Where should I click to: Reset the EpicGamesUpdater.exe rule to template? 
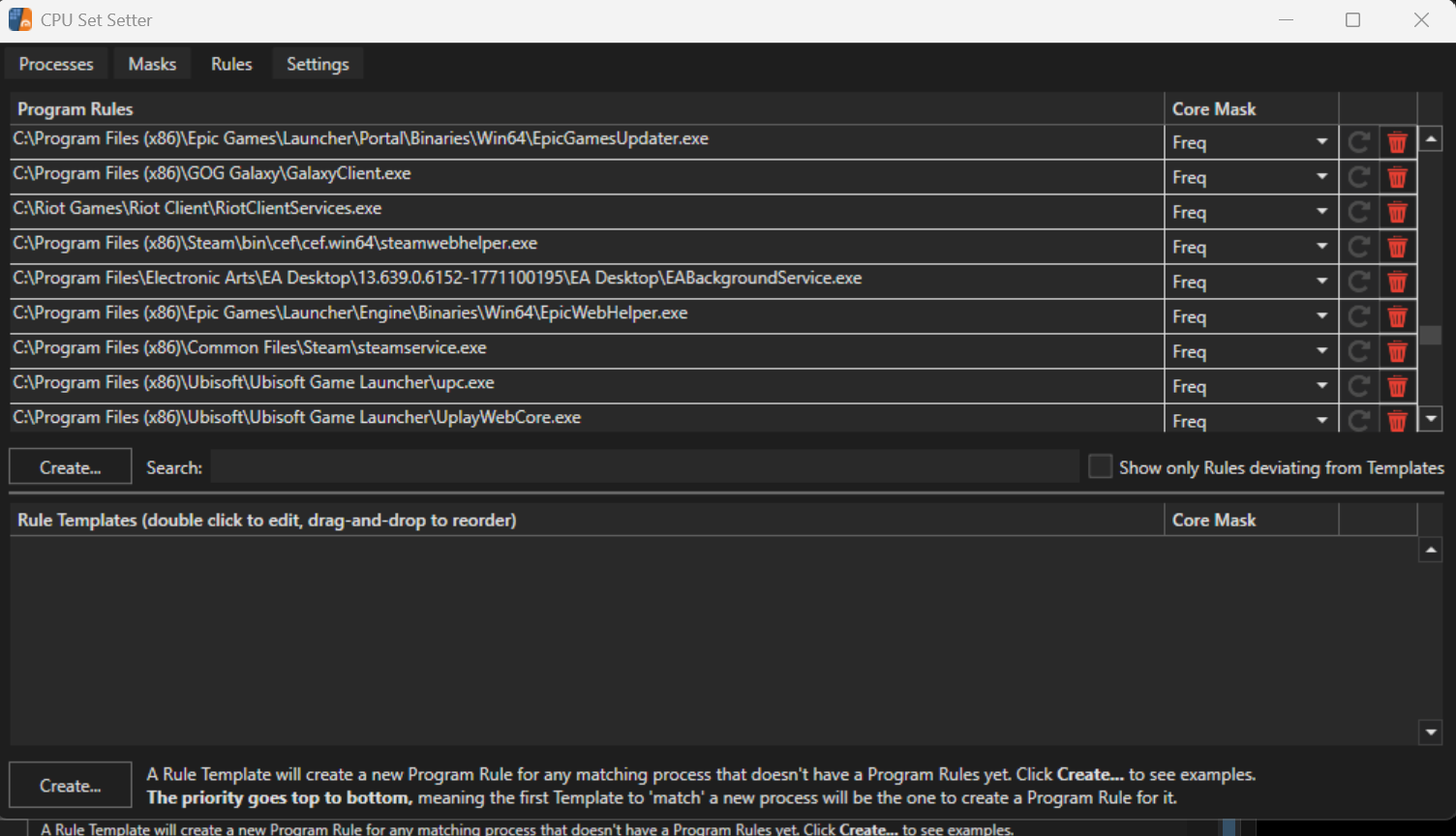pos(1359,142)
